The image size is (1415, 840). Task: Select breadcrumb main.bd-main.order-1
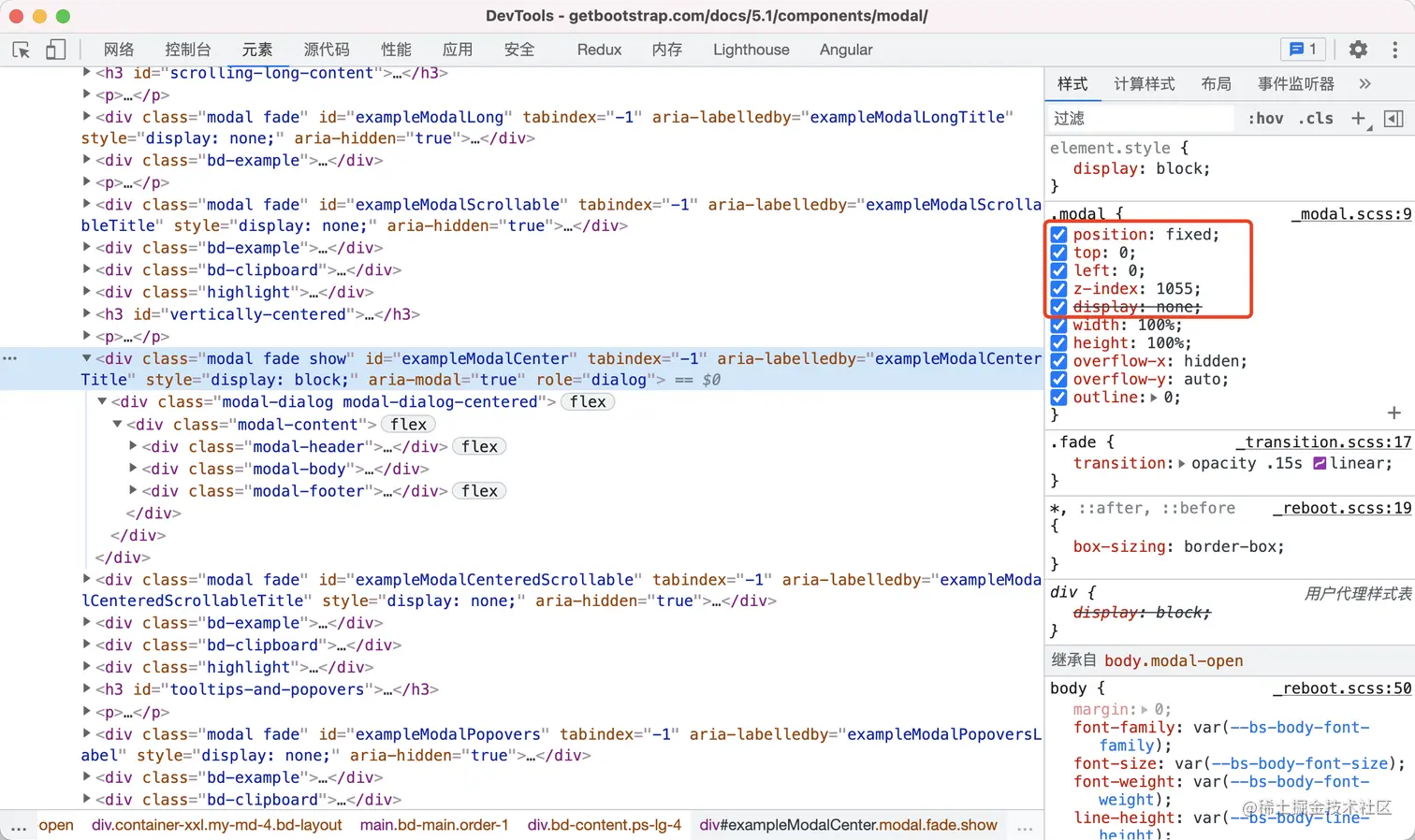[x=434, y=825]
